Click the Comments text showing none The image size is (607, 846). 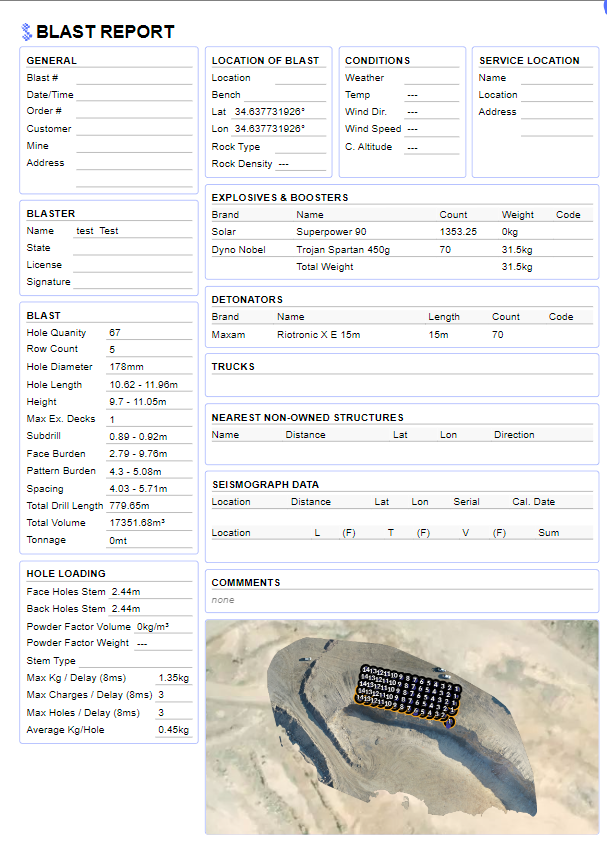click(223, 600)
